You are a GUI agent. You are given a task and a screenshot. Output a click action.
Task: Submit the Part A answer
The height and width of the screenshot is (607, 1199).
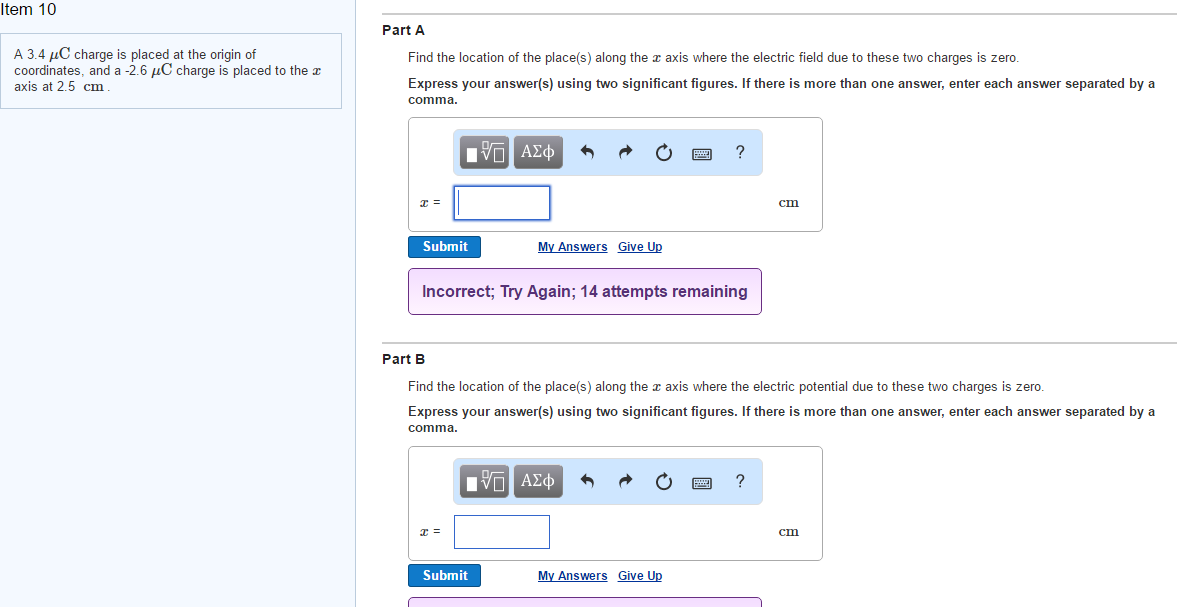click(444, 246)
